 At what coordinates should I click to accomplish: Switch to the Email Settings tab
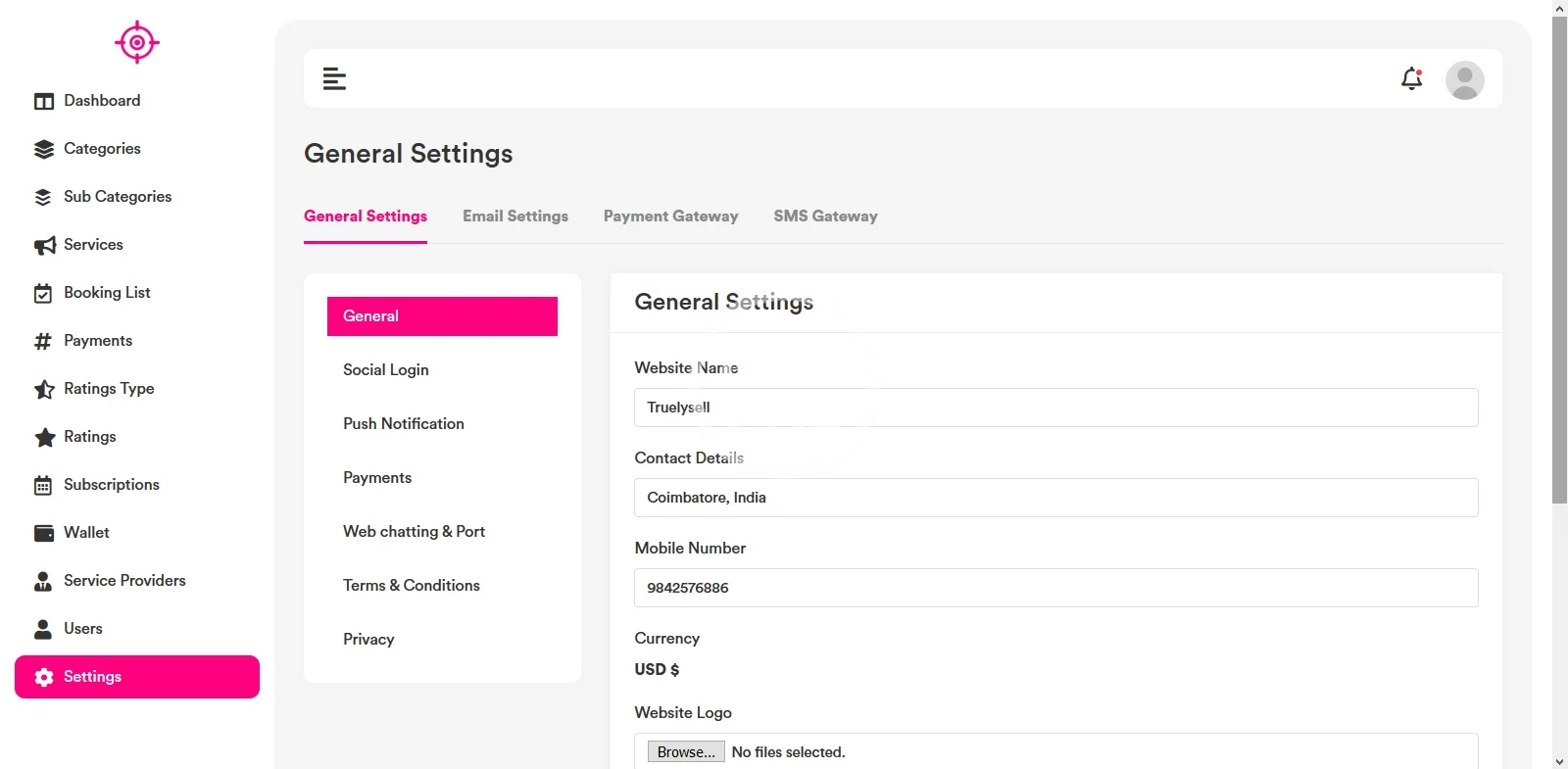515,216
